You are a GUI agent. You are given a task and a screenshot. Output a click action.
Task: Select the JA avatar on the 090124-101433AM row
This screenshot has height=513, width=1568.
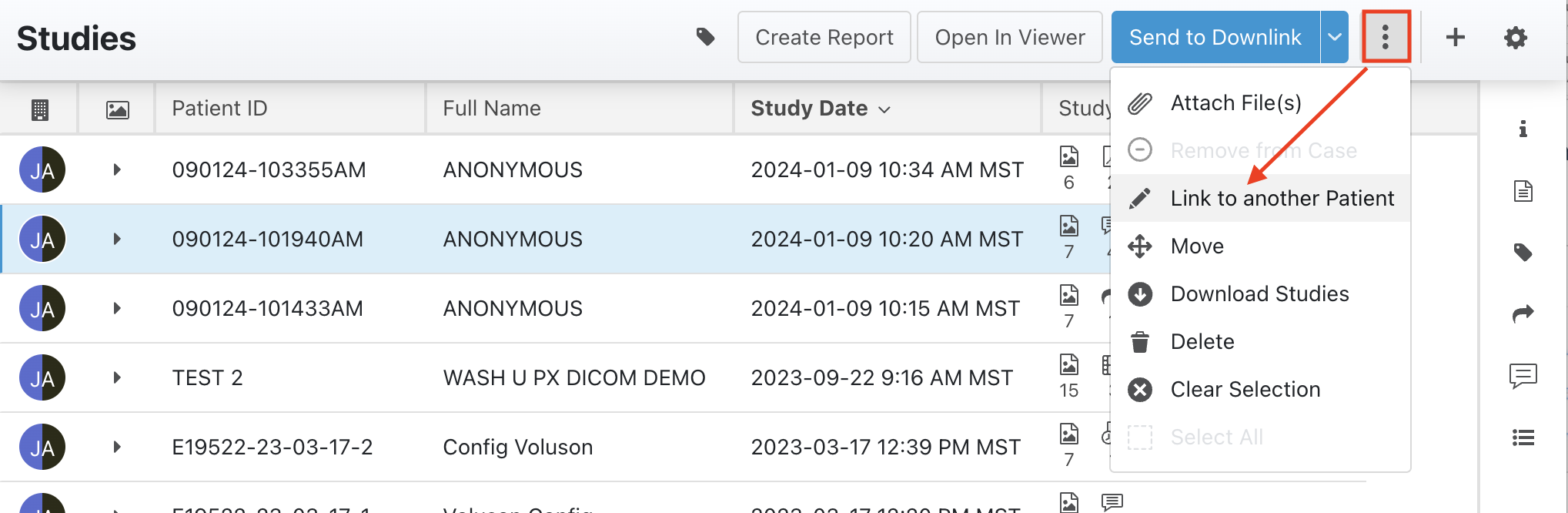[x=42, y=308]
